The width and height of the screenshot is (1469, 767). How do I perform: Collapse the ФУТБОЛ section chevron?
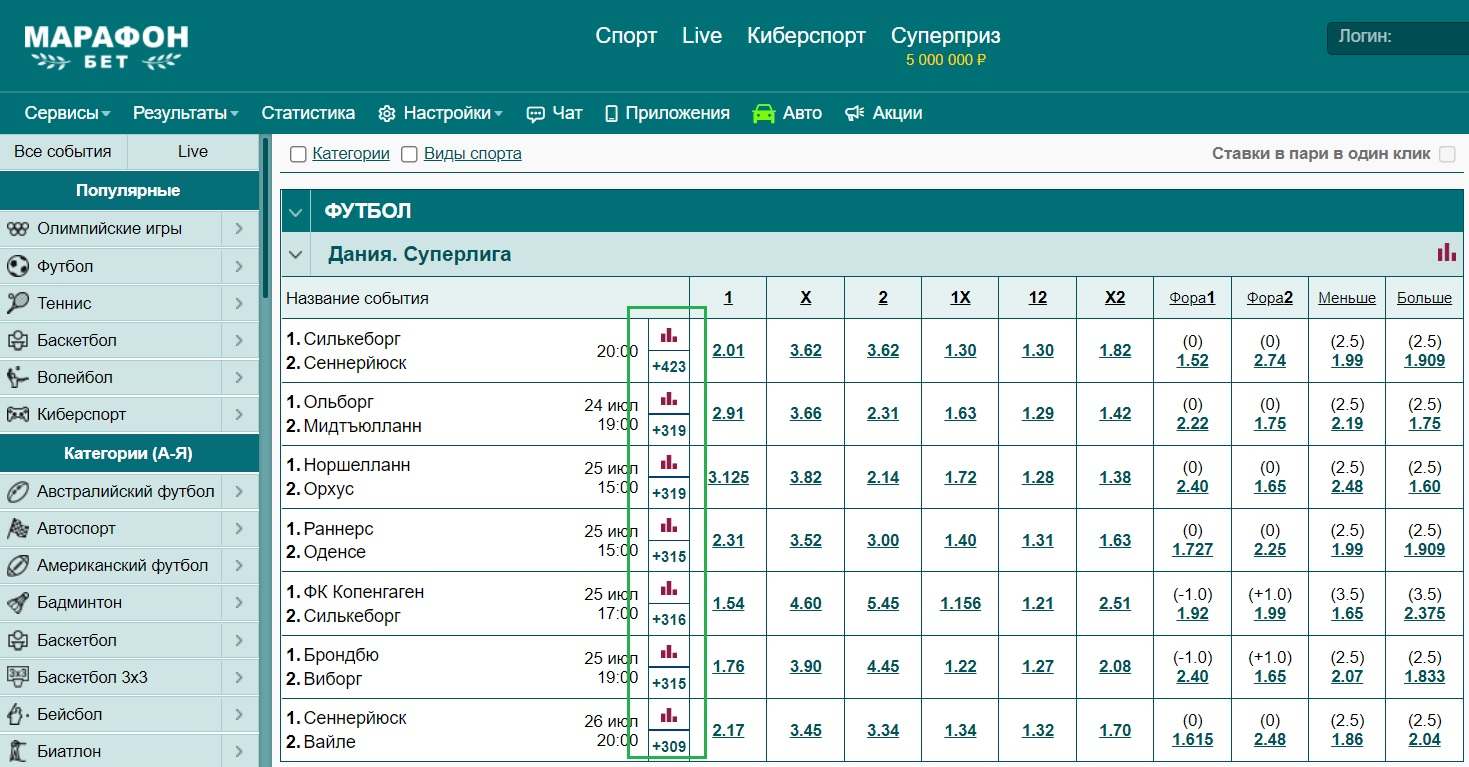(x=295, y=212)
